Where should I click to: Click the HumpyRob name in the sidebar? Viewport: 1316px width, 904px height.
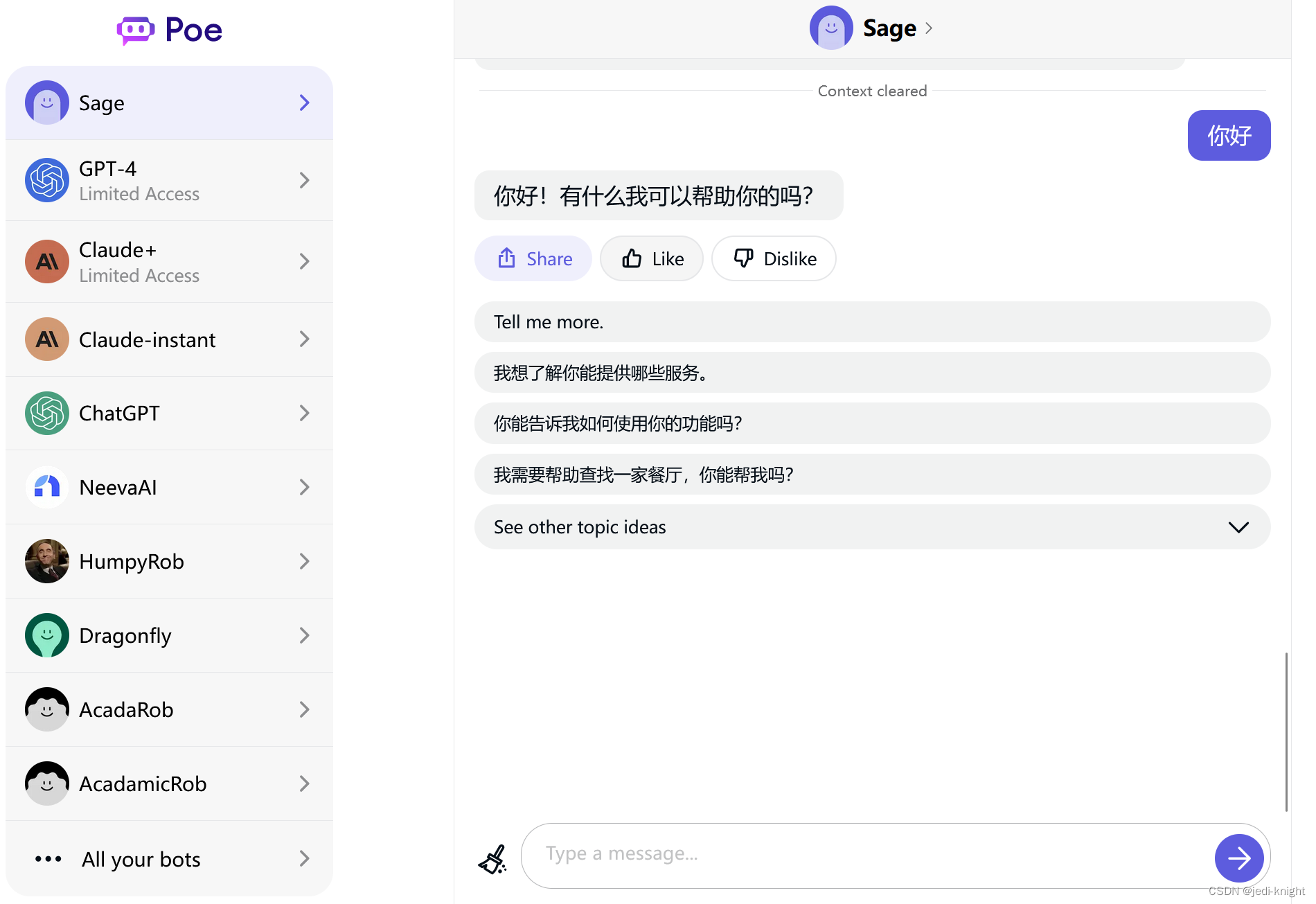coord(132,562)
